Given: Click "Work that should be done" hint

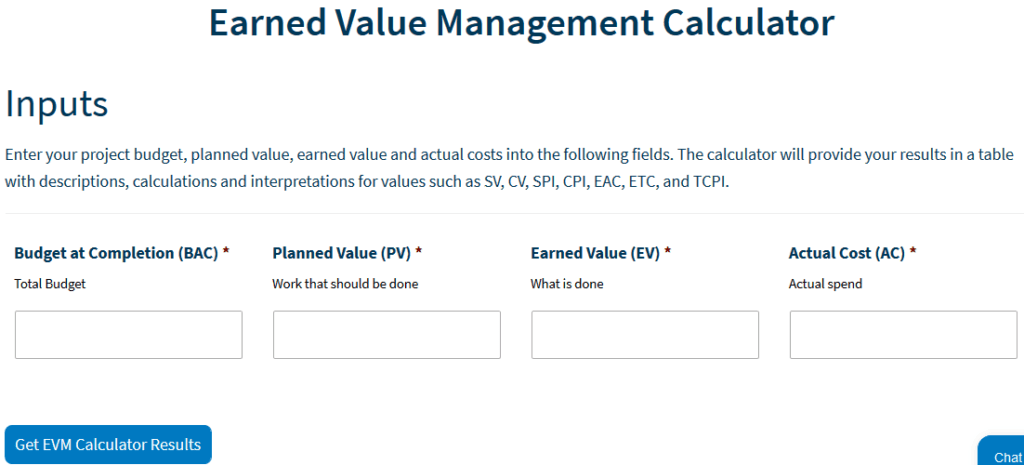Looking at the screenshot, I should pos(345,284).
